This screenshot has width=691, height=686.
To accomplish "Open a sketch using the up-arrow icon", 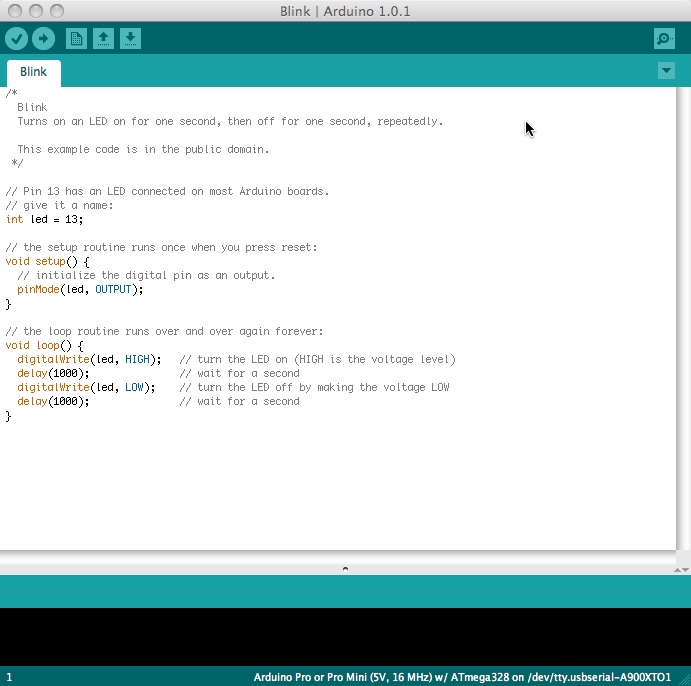I will pyautogui.click(x=103, y=38).
